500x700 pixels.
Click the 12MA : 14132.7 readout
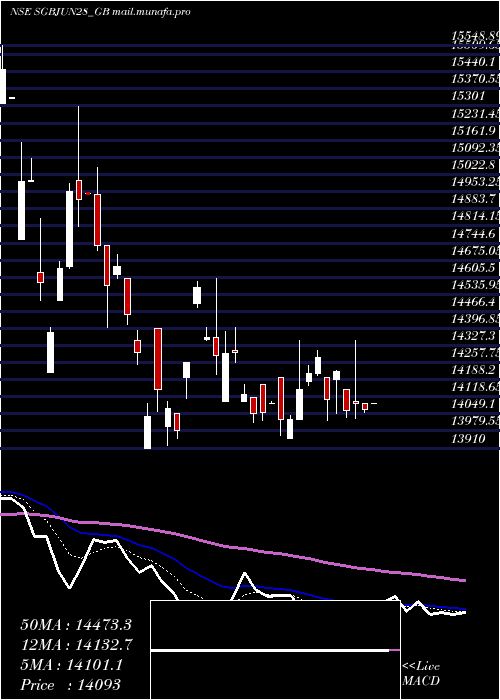76,646
